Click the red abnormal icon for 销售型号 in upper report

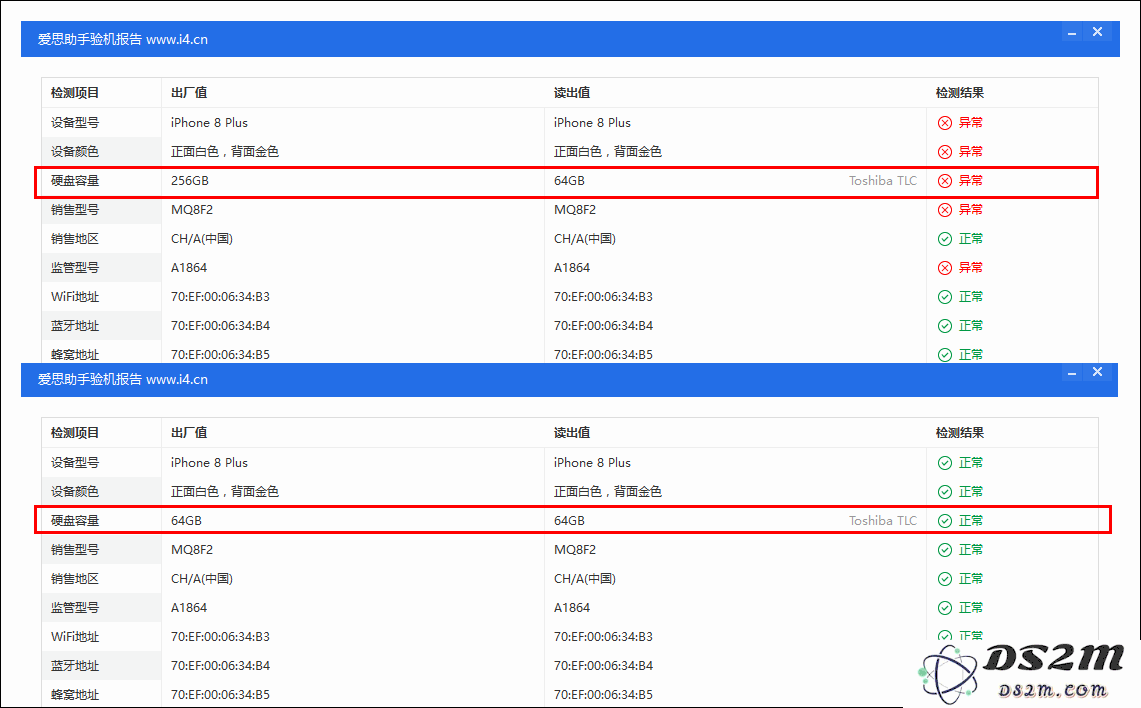(945, 210)
